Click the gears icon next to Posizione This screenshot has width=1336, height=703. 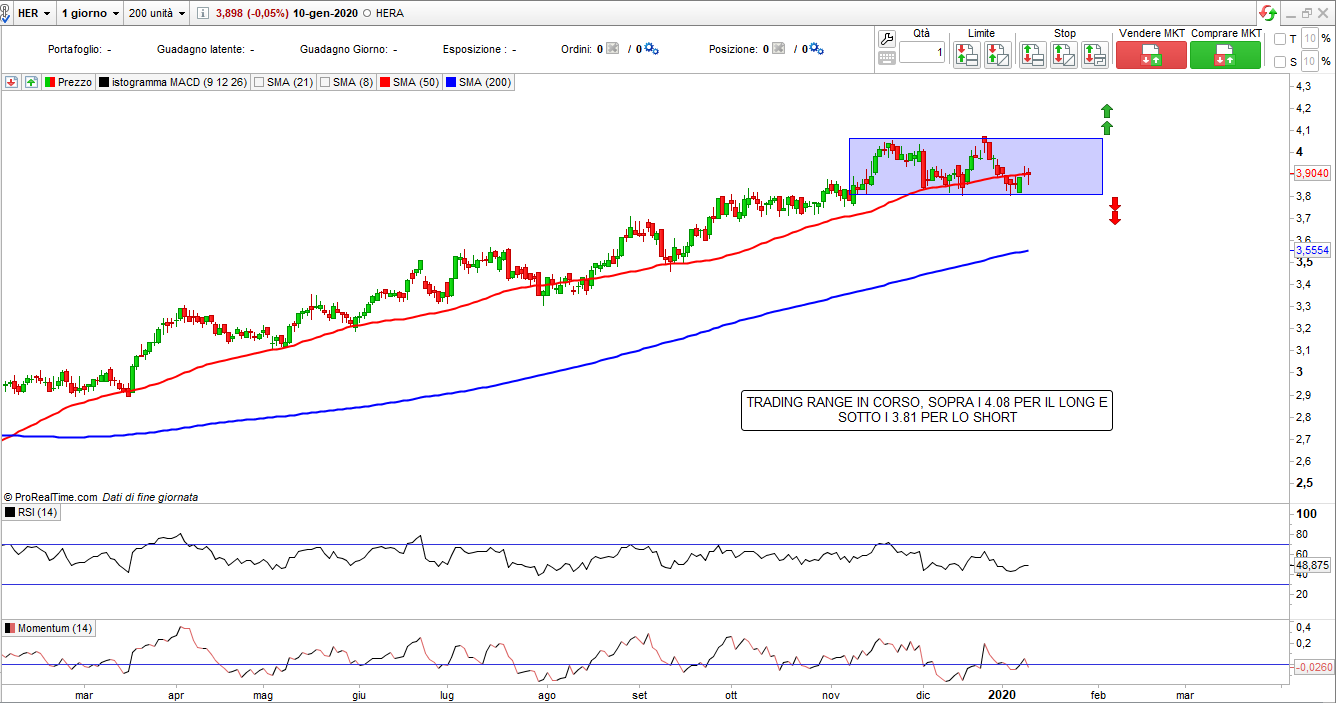[815, 49]
